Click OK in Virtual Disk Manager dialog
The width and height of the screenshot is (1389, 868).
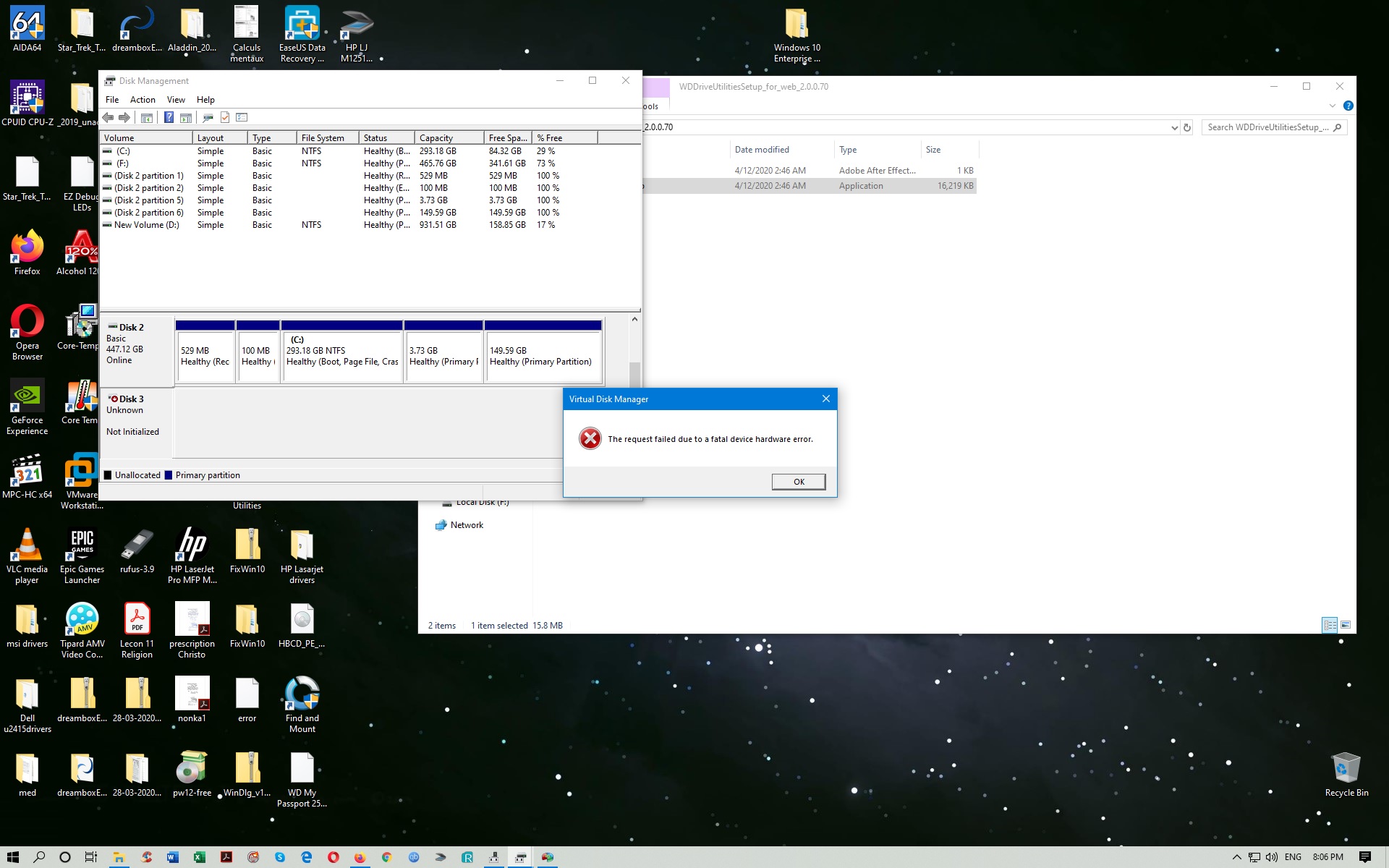click(x=798, y=482)
